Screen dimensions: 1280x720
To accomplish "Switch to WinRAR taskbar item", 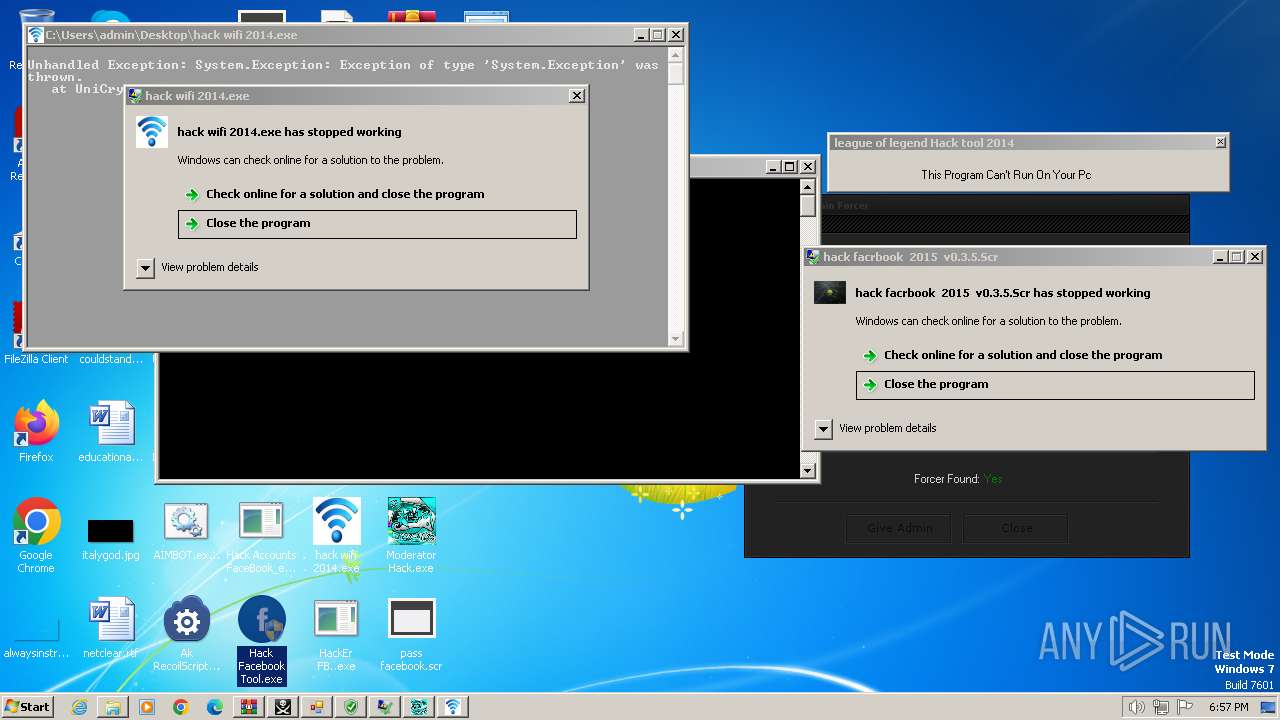I will (249, 707).
